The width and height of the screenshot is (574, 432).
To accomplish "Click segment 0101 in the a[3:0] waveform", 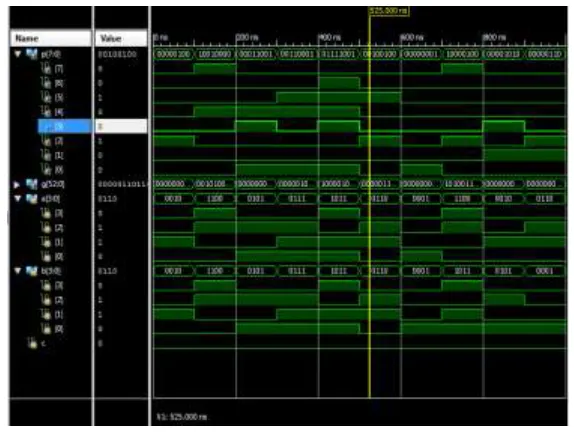I will coord(256,199).
